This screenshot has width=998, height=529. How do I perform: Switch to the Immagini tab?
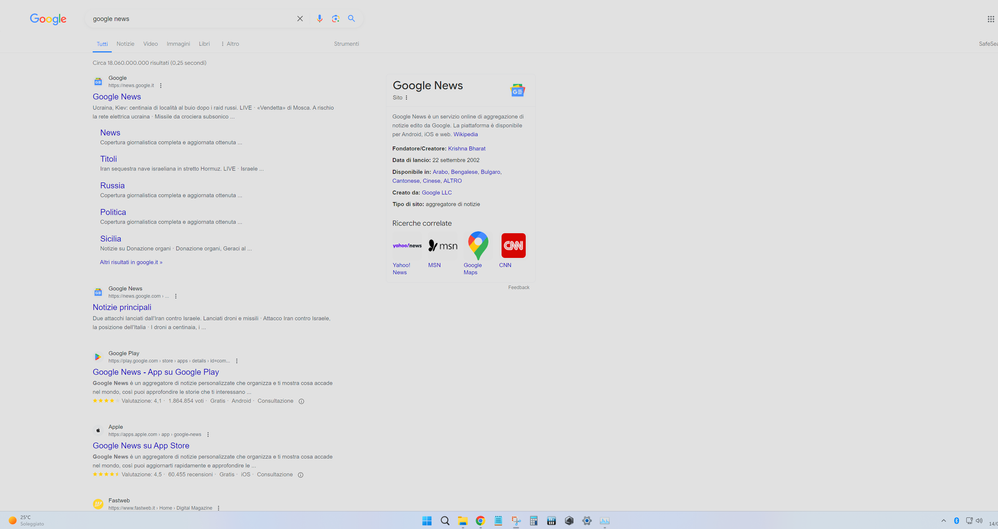[178, 44]
